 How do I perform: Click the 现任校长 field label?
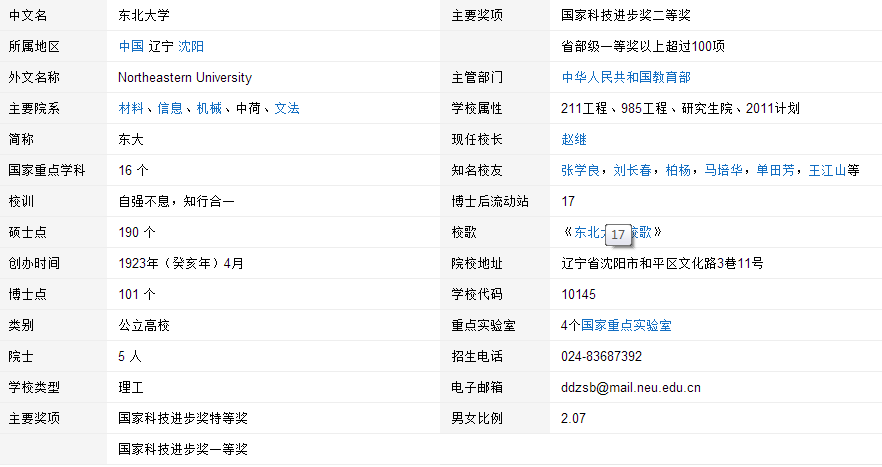477,139
